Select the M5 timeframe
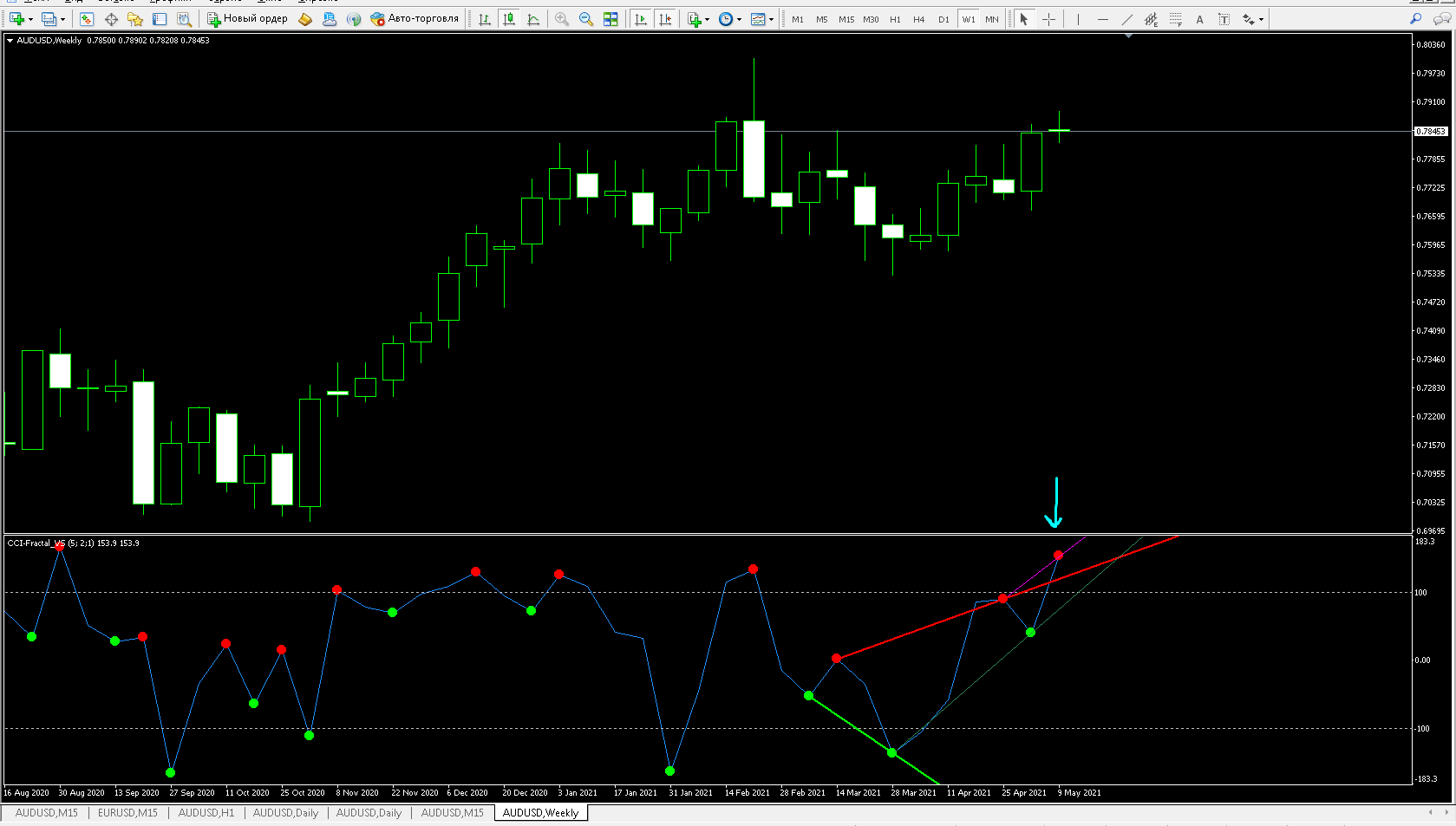The image size is (1456, 826). [x=822, y=19]
